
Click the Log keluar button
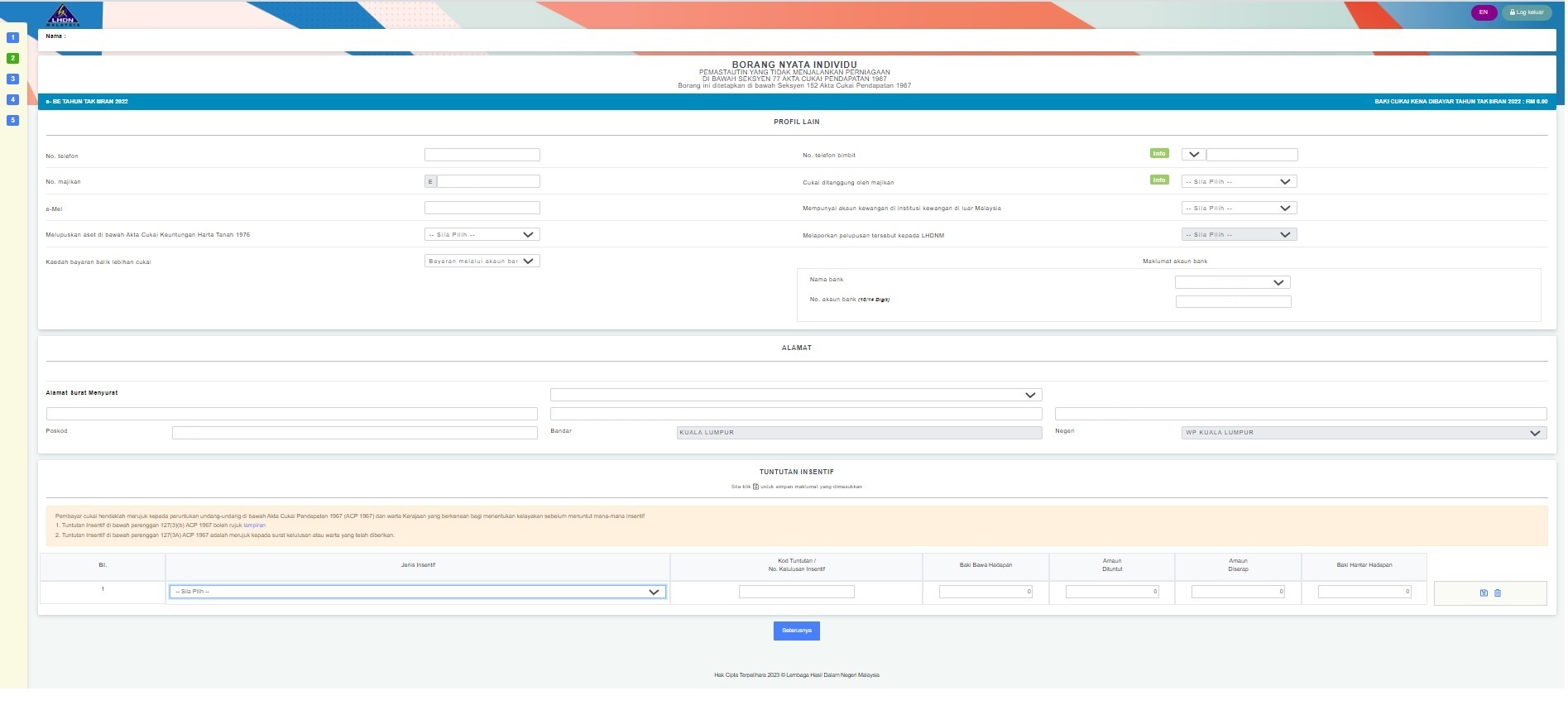click(x=1526, y=12)
